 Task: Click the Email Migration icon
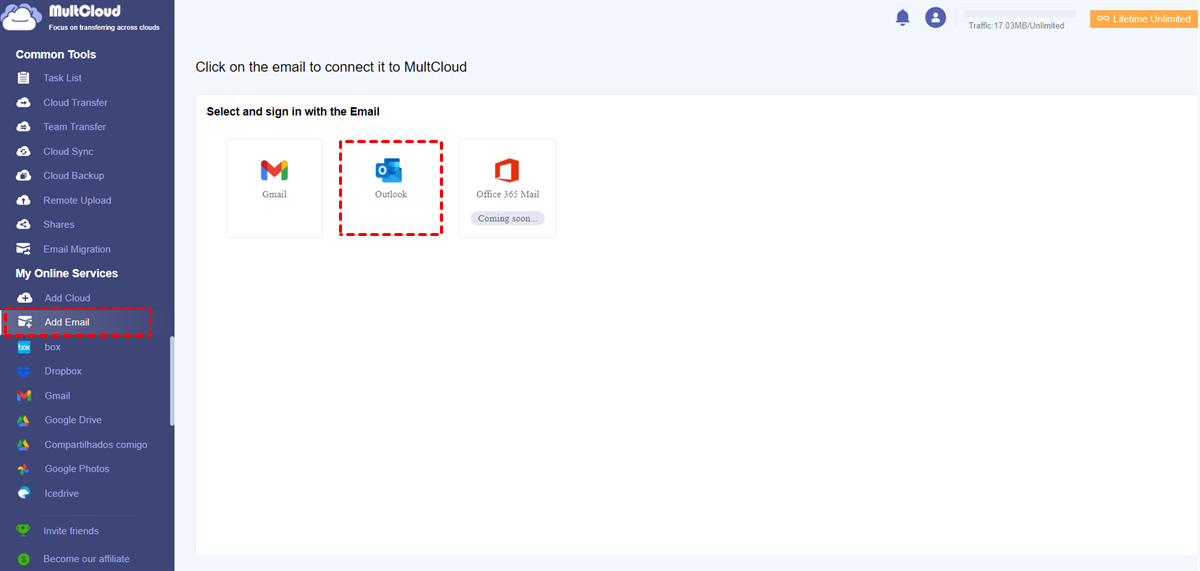click(23, 250)
